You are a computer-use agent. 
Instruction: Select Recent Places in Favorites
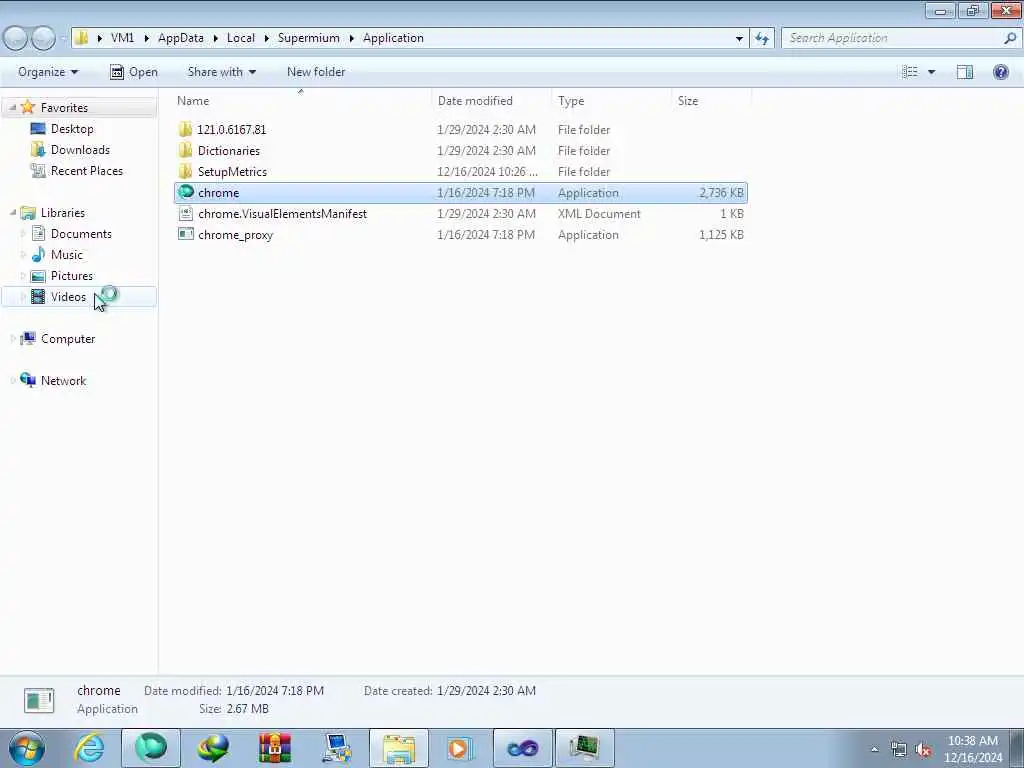[x=86, y=170]
